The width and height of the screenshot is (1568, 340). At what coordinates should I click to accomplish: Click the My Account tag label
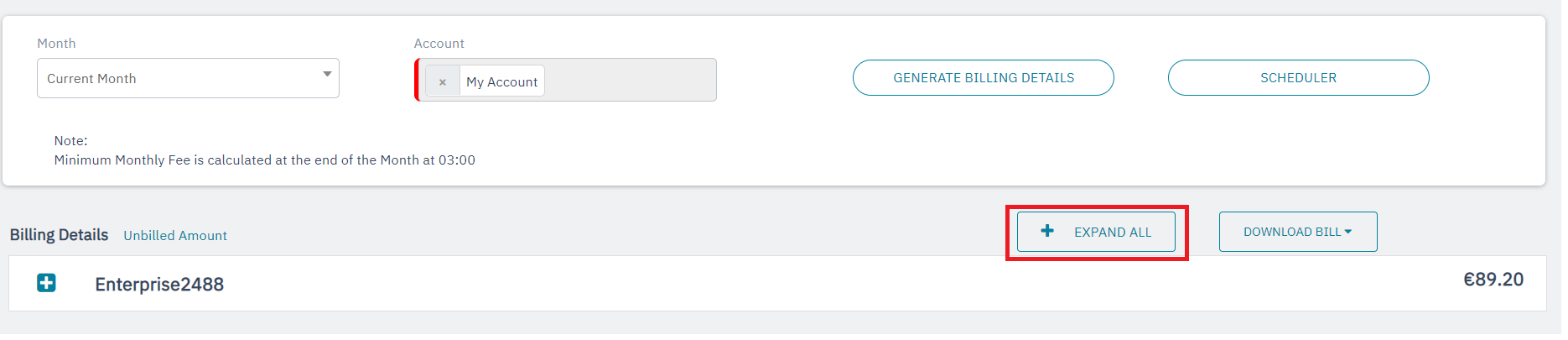(501, 82)
